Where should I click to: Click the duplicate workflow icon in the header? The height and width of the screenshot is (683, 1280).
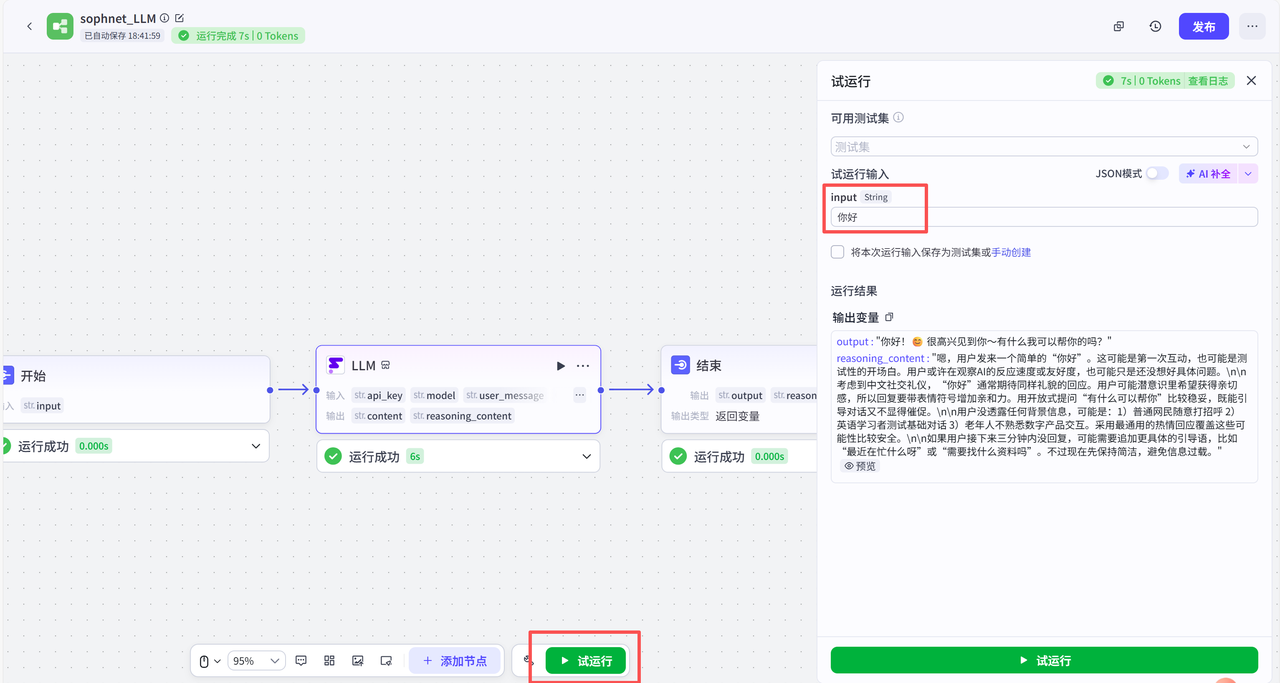coord(1119,27)
